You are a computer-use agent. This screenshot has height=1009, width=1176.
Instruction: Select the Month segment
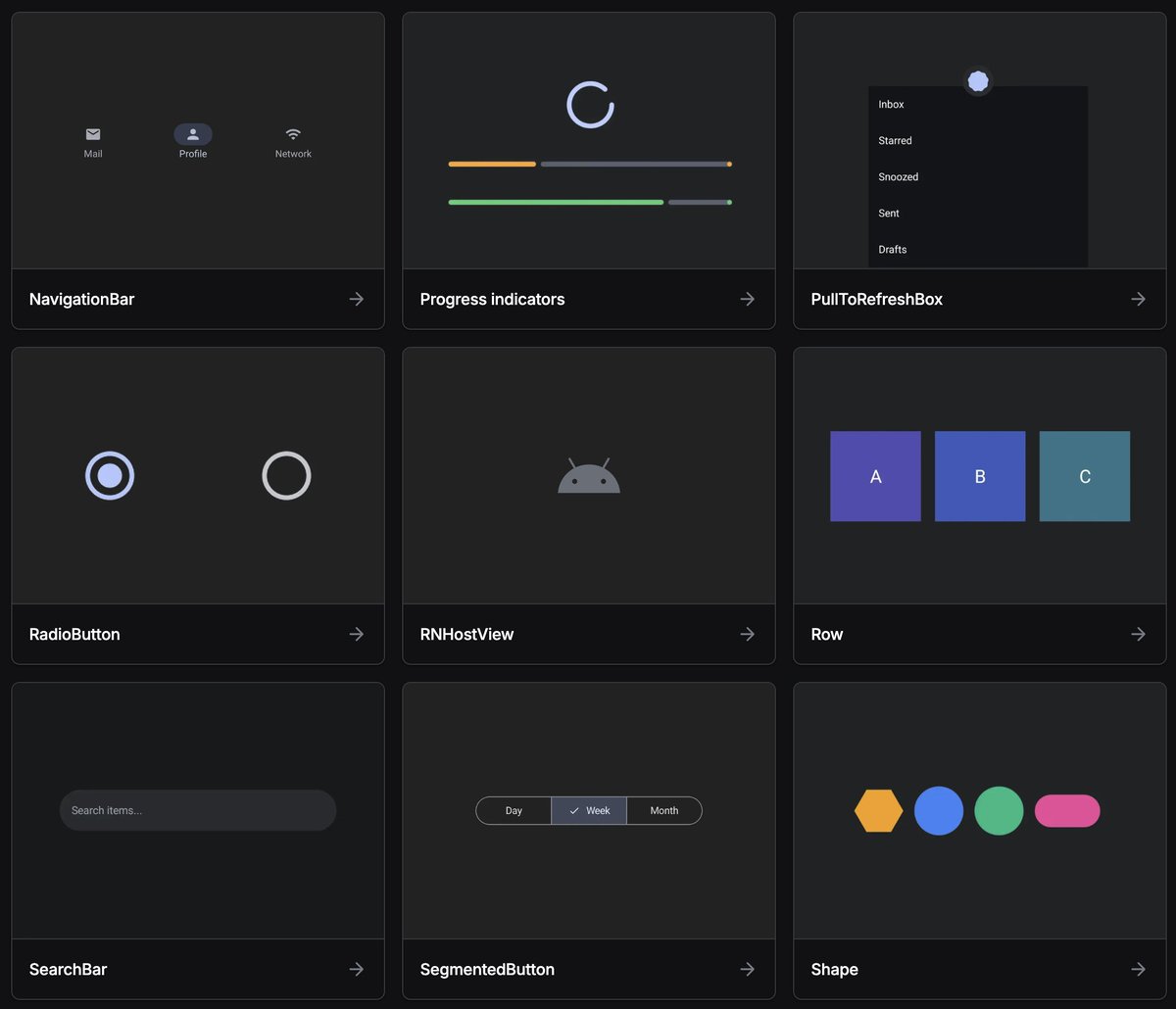(664, 811)
